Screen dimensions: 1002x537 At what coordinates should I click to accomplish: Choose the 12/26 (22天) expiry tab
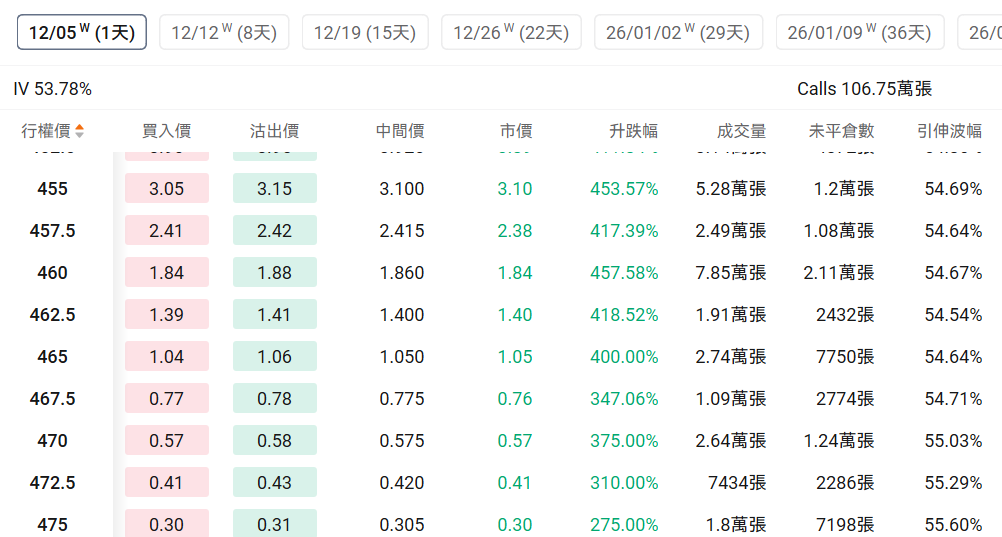tap(511, 32)
